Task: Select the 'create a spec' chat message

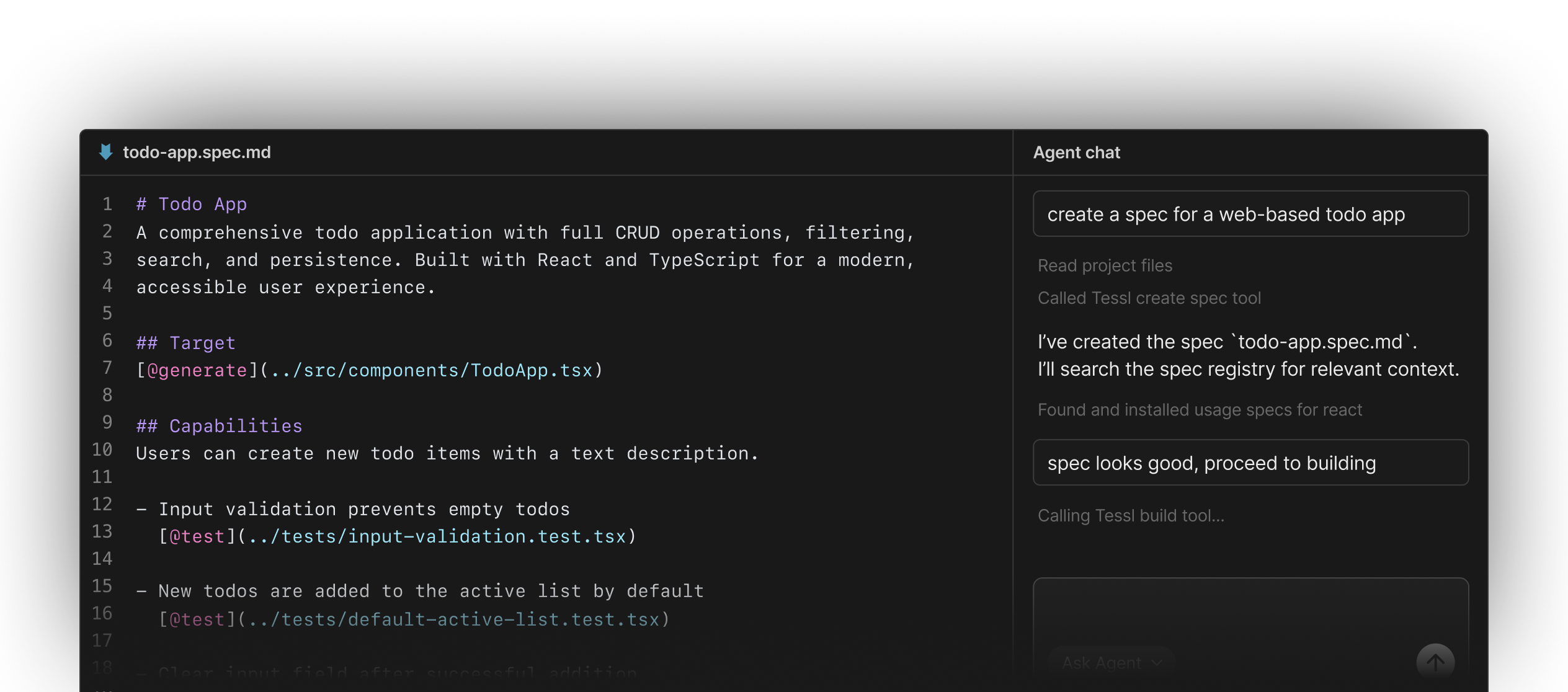Action: pos(1226,215)
